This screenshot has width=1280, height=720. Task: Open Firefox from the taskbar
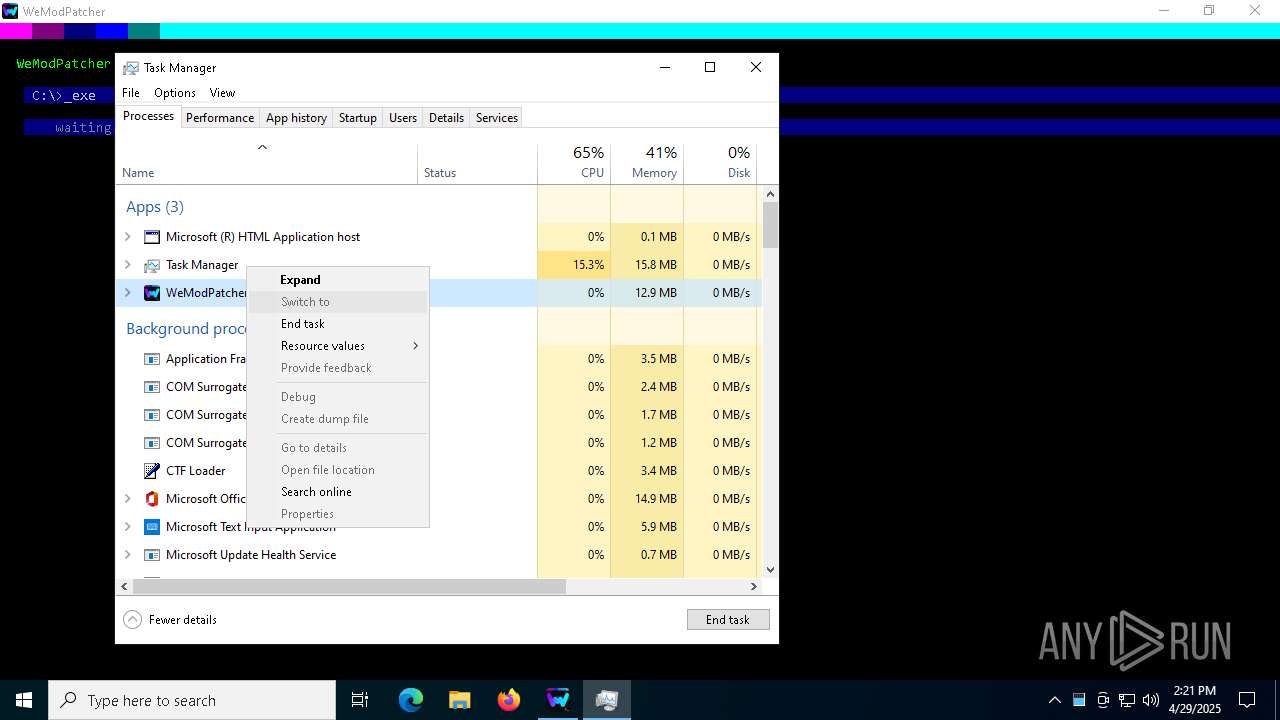tap(509, 700)
